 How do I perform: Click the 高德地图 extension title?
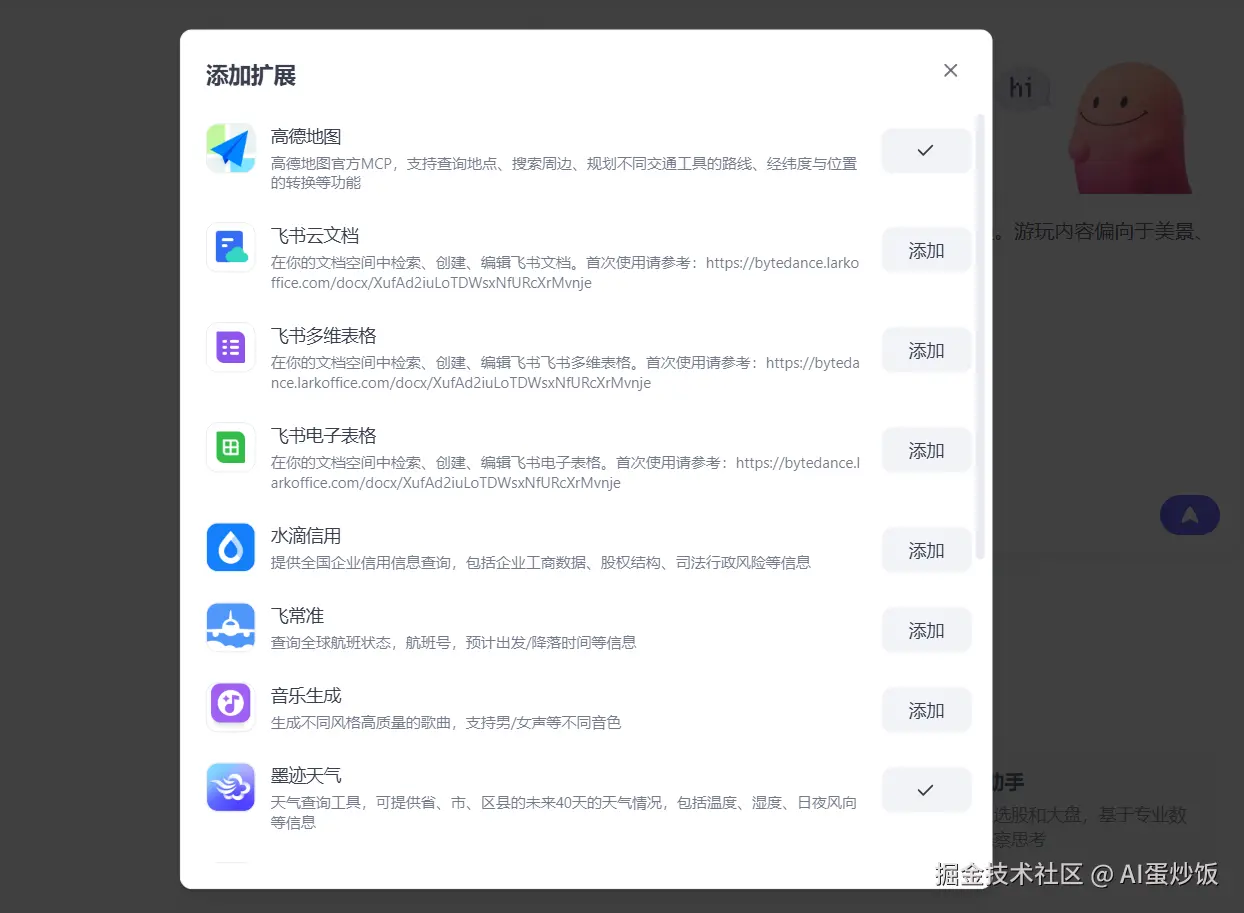pyautogui.click(x=306, y=136)
